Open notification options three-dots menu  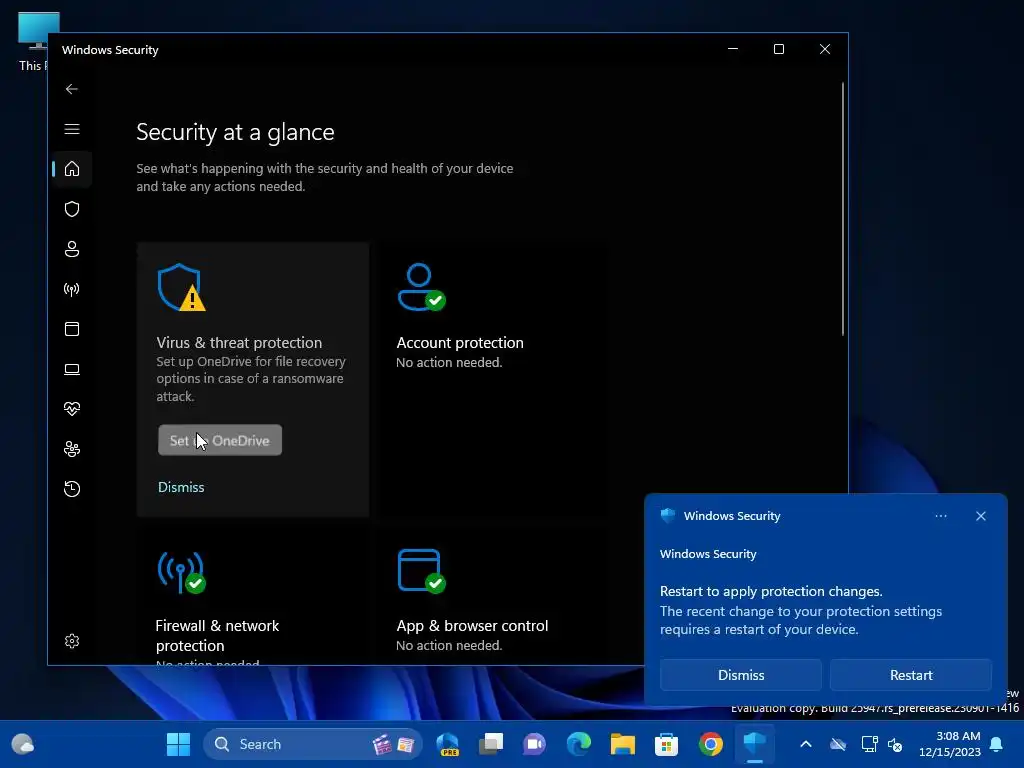click(x=940, y=516)
